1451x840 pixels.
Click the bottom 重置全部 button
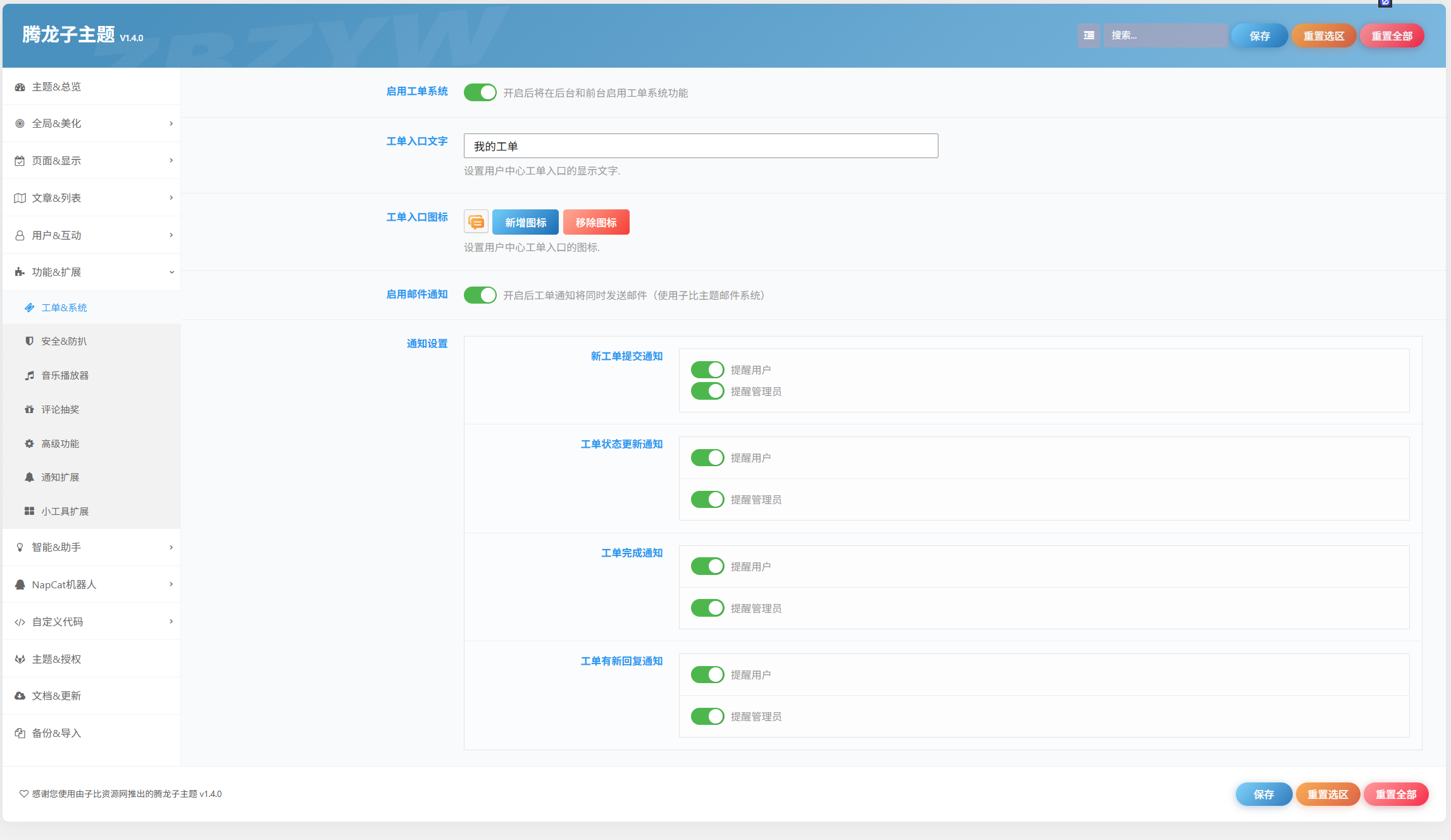pyautogui.click(x=1396, y=794)
